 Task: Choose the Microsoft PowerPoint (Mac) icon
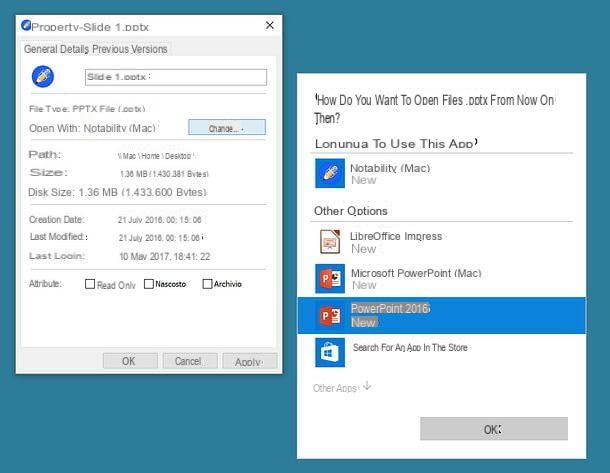330,279
